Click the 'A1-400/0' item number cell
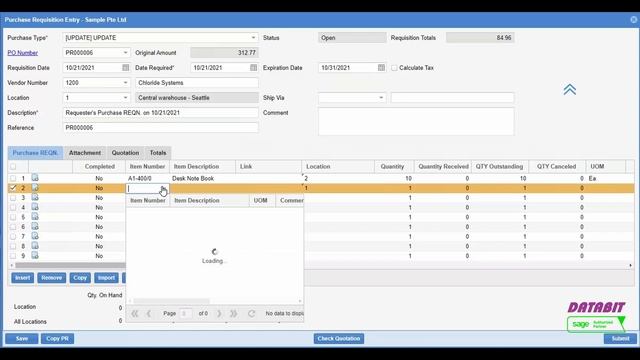 [147, 178]
